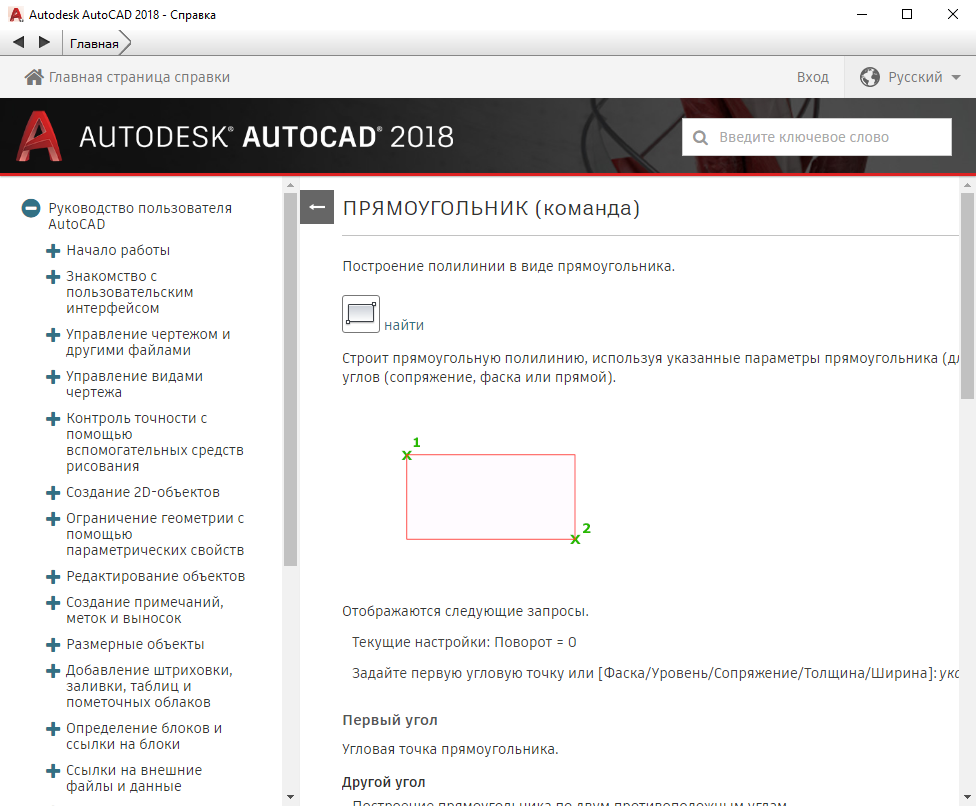The image size is (976, 806).
Task: Click the ПРЯМОУГОЛЬНИК (команда) title
Action: (491, 208)
